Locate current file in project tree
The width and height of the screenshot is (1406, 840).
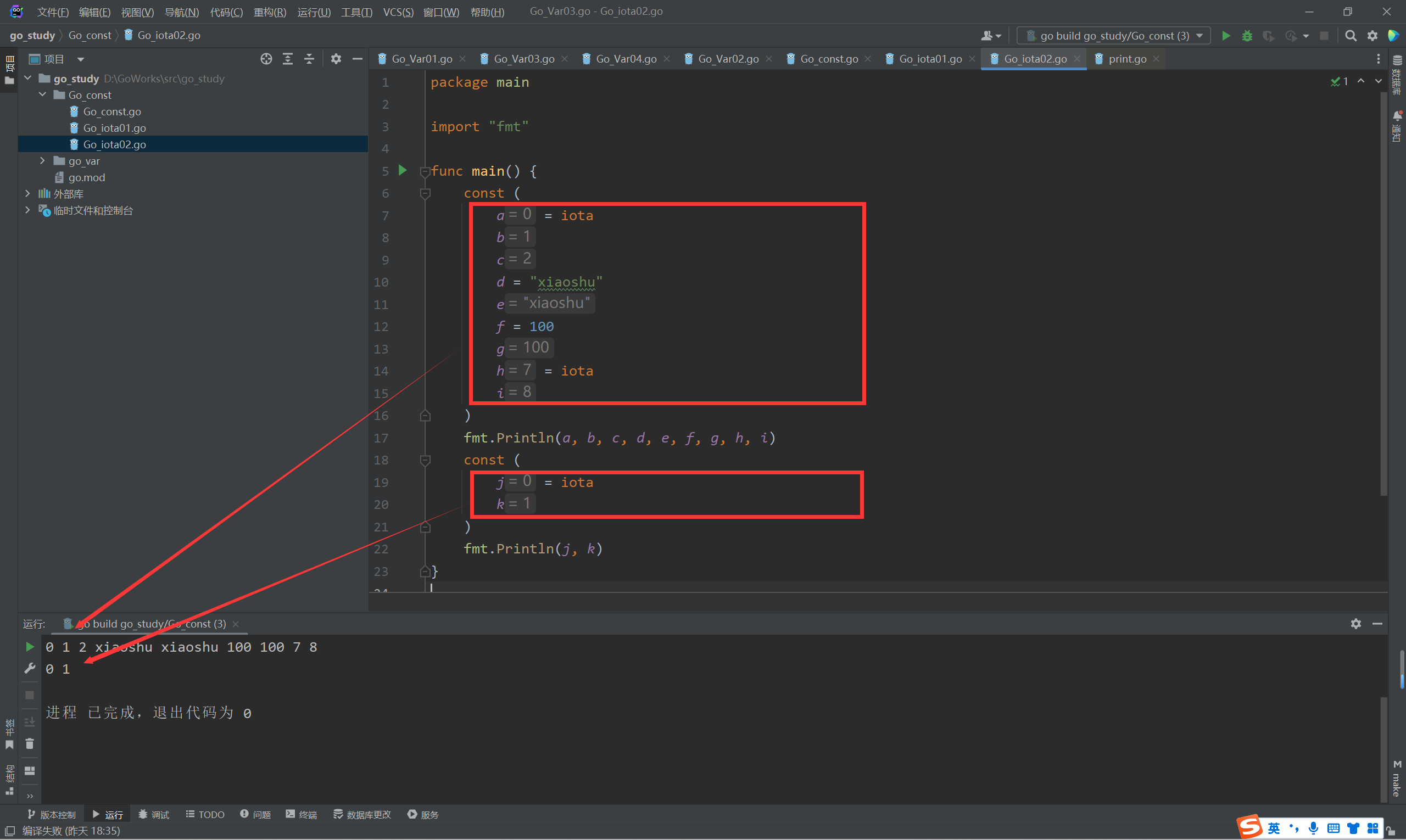point(266,59)
